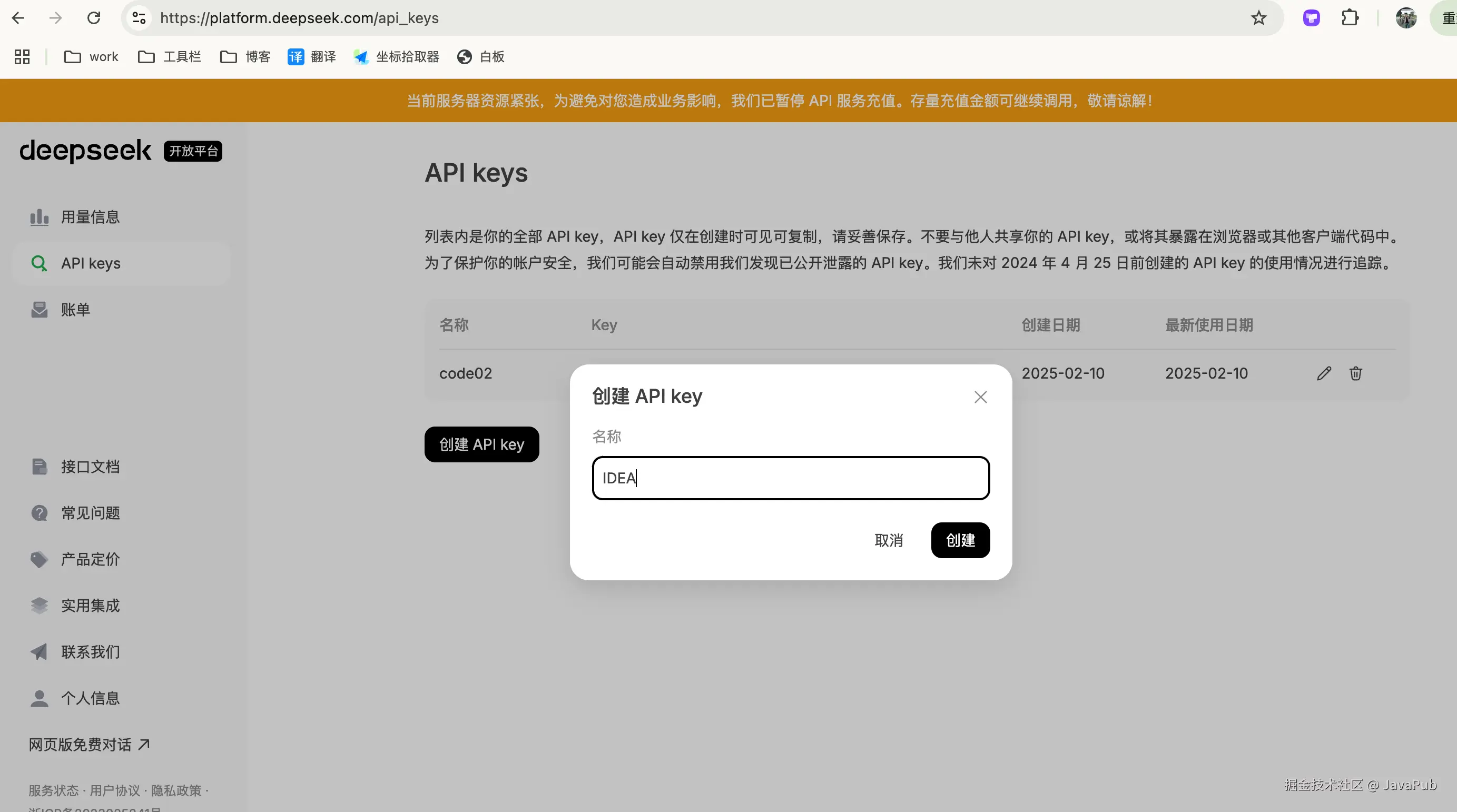The height and width of the screenshot is (812, 1457).
Task: Open 用户协议 footer link
Action: pyautogui.click(x=115, y=790)
